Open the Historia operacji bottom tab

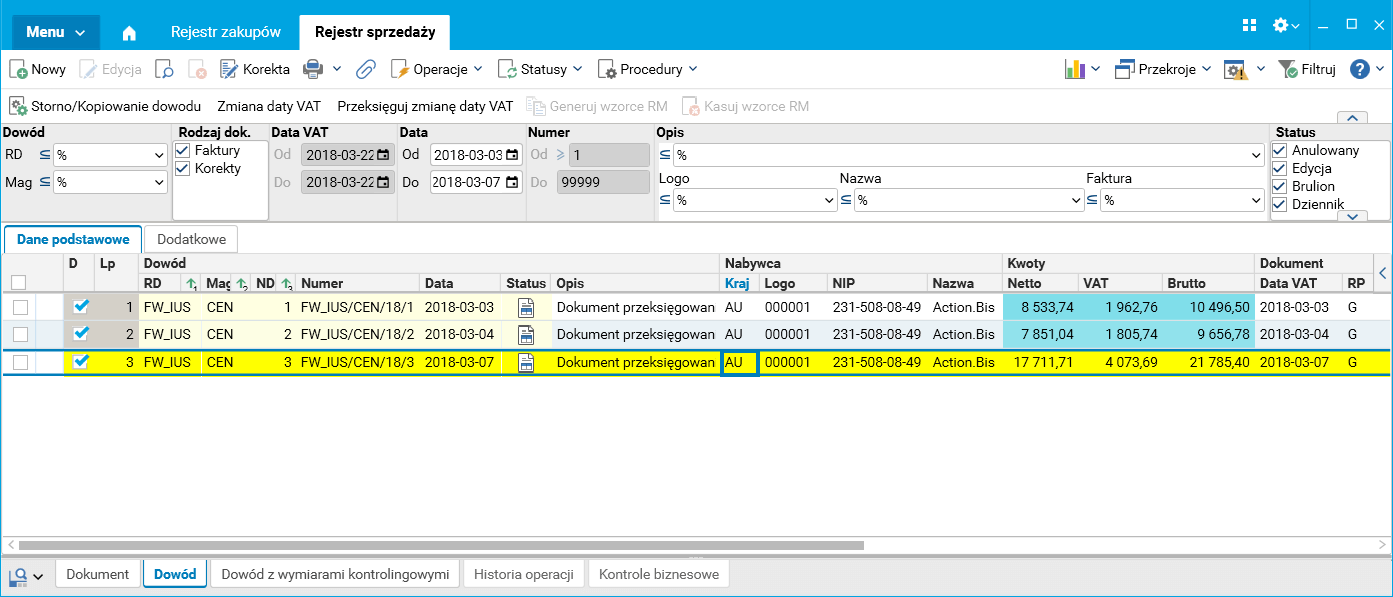(525, 574)
